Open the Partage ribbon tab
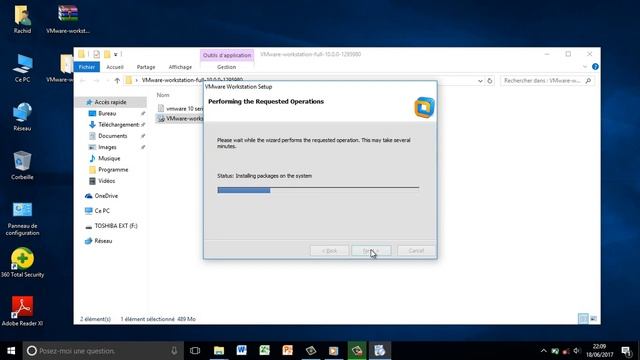Viewport: 640px width, 360px height. (x=146, y=67)
